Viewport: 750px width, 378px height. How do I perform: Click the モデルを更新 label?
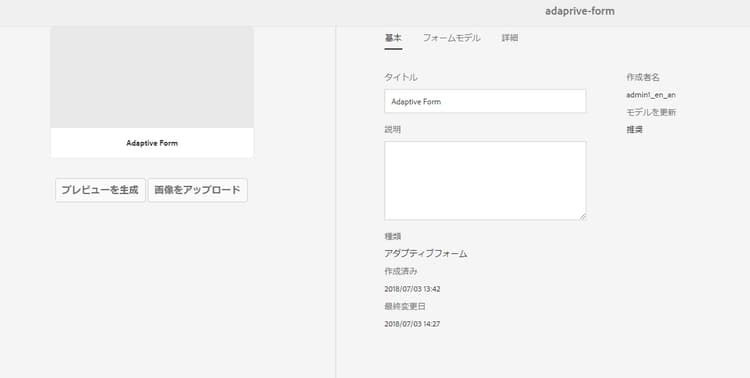click(x=651, y=112)
